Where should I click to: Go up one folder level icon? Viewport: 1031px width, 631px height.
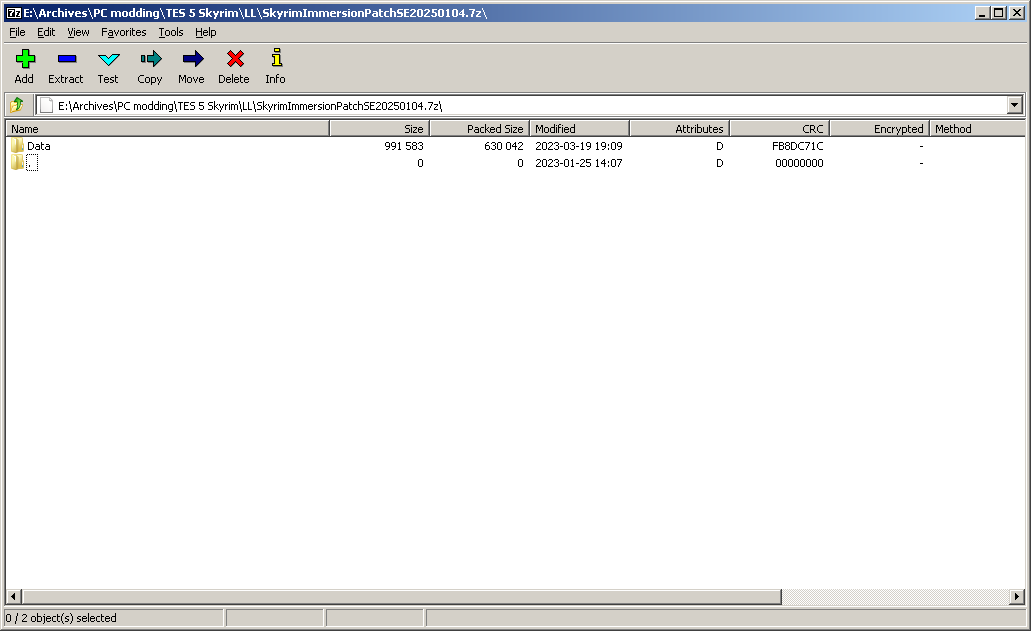coord(16,105)
